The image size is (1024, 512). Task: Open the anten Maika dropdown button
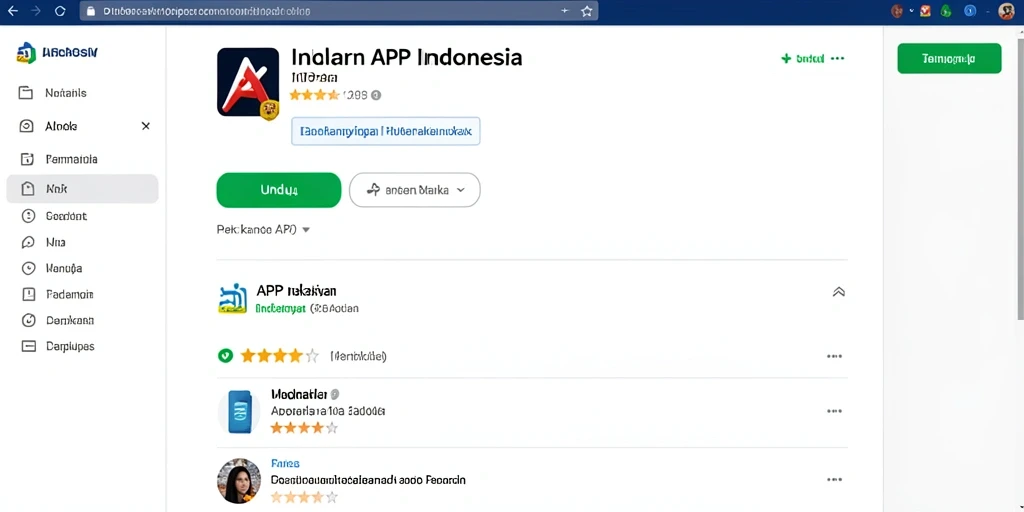(x=415, y=190)
